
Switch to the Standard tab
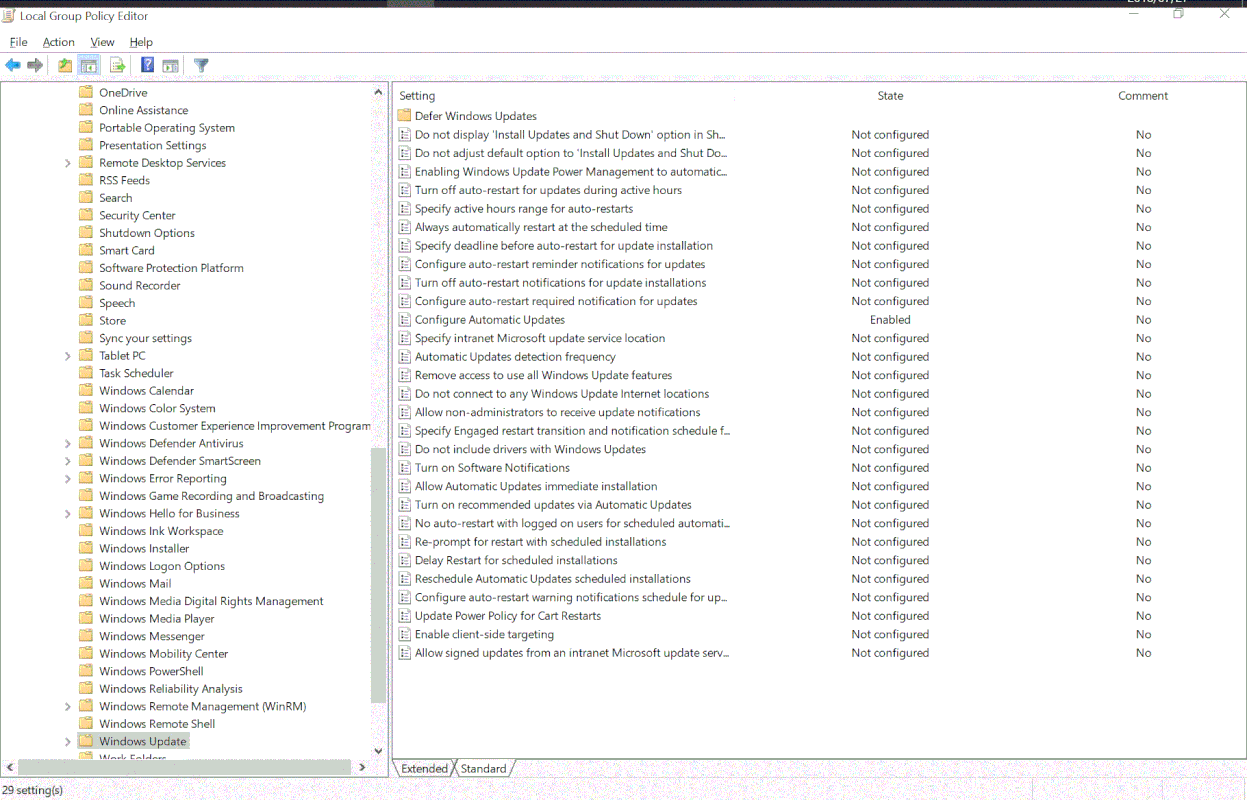coord(483,768)
